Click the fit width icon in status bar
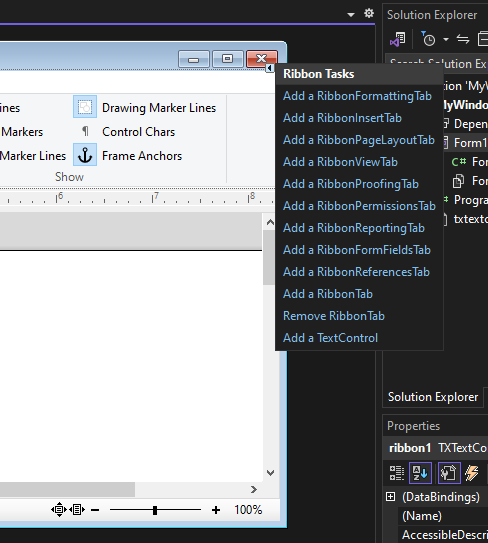Viewport: 488px width, 543px height. point(77,510)
